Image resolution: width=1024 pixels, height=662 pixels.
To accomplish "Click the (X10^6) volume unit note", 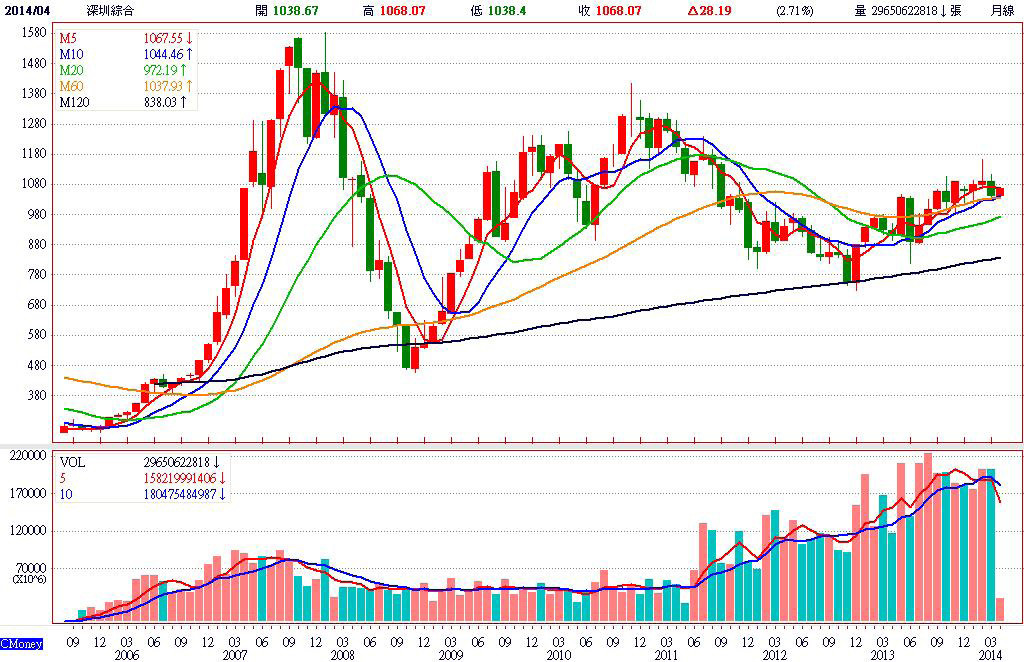I will [x=29, y=578].
